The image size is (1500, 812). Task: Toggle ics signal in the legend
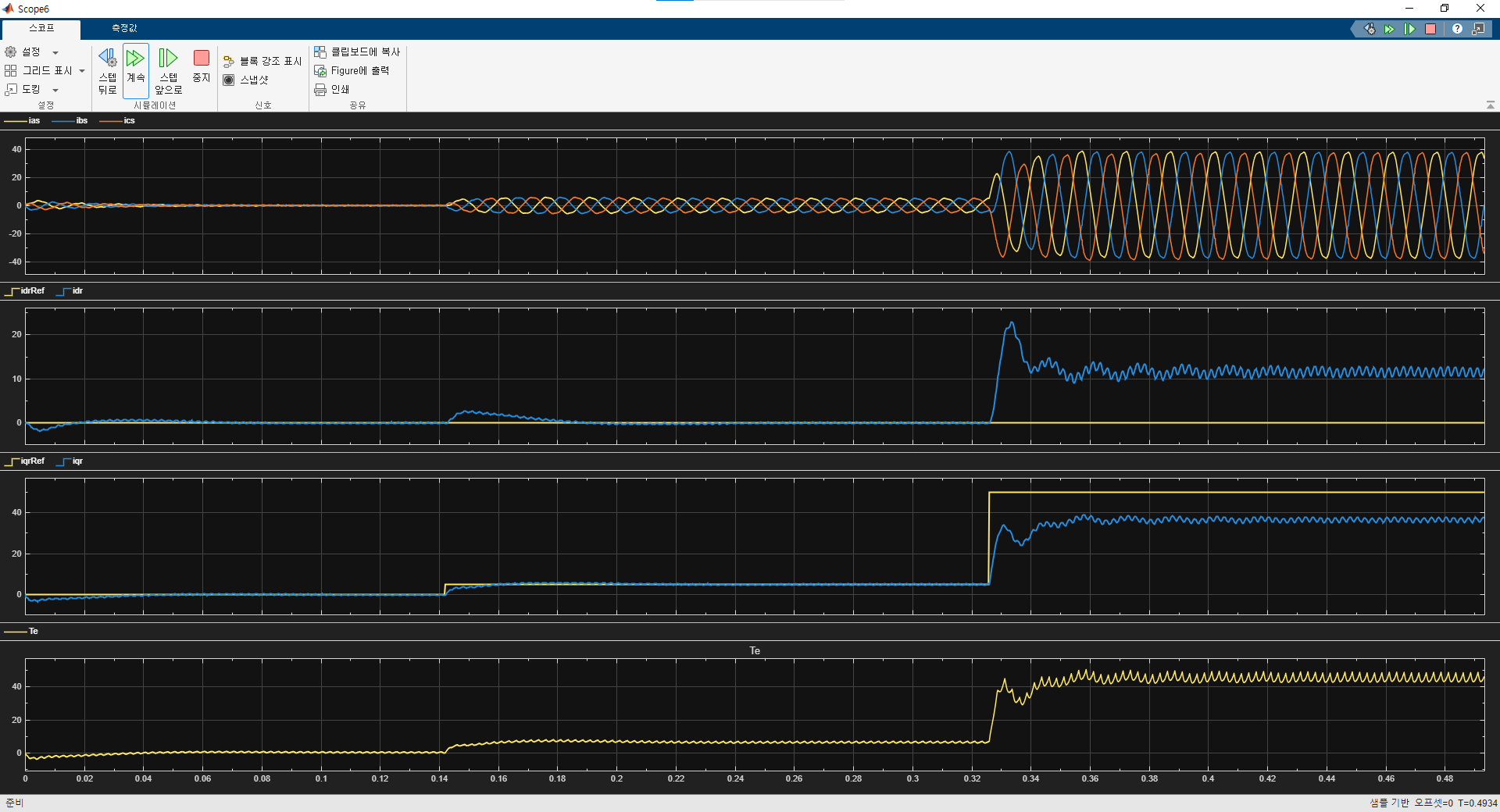click(x=117, y=121)
